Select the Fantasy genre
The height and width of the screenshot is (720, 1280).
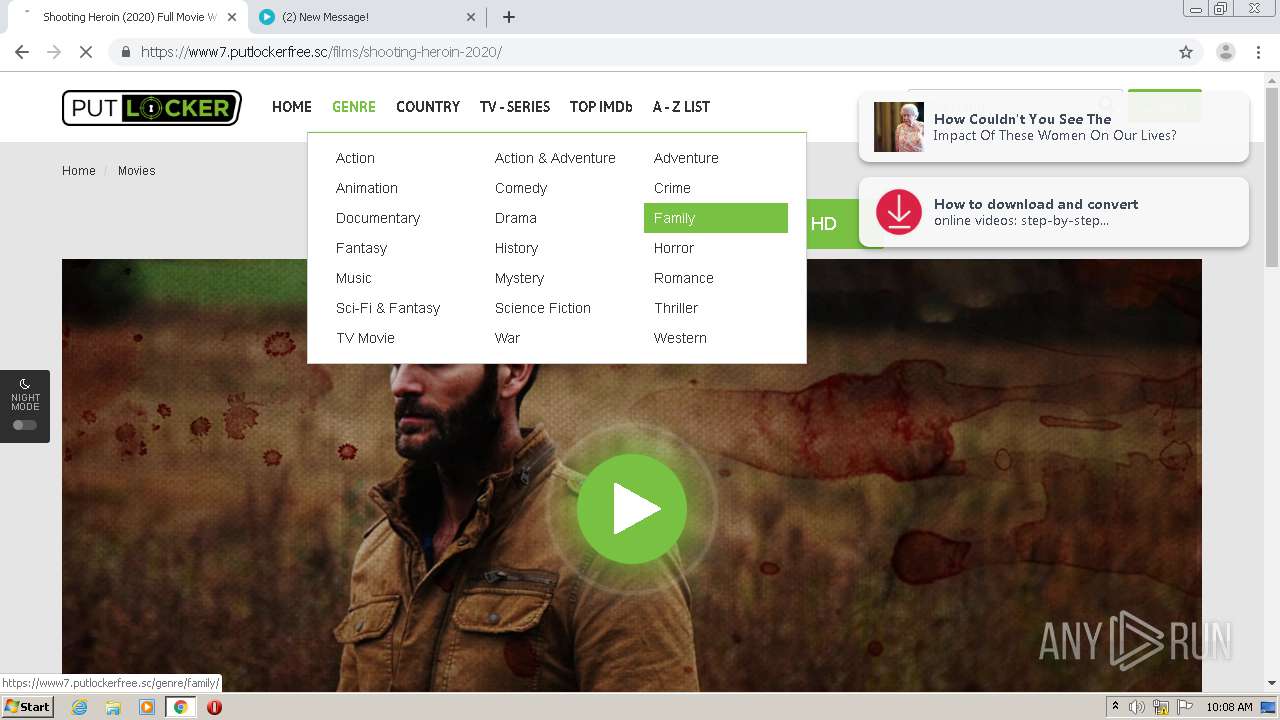click(x=361, y=248)
